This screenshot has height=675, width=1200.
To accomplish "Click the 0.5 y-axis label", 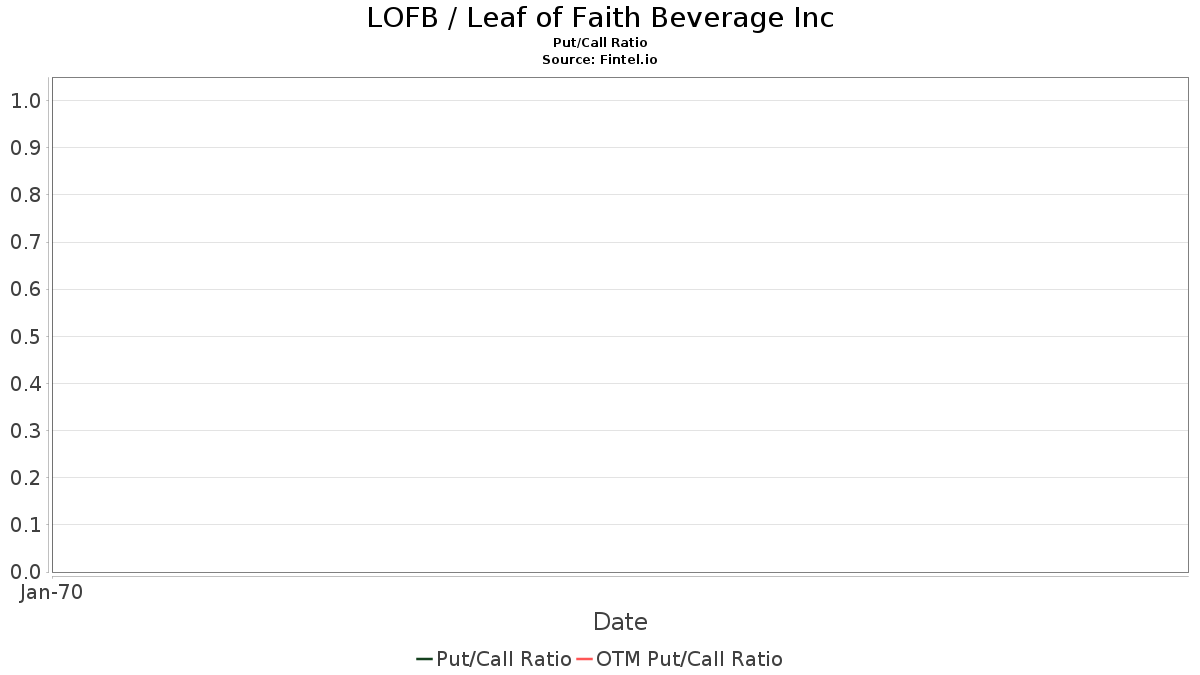I will click(25, 336).
